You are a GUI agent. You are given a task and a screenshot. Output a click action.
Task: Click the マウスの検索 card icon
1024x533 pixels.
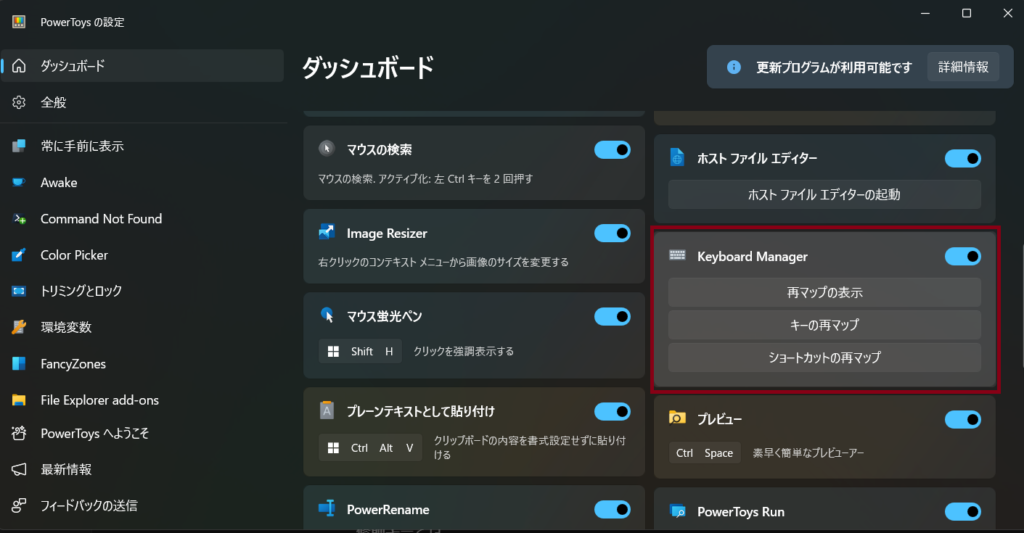[327, 149]
